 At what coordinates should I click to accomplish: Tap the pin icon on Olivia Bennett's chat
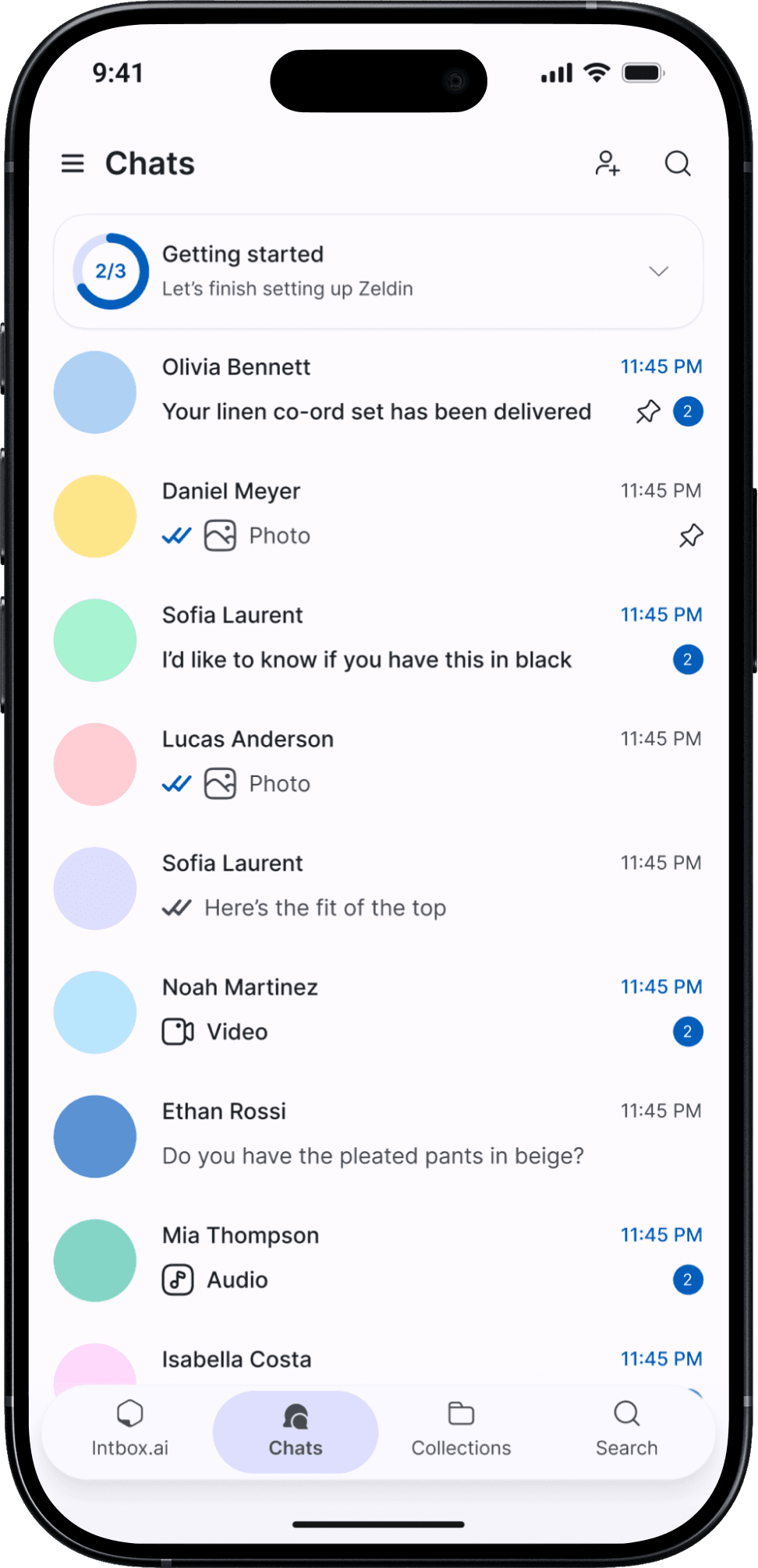tap(648, 411)
